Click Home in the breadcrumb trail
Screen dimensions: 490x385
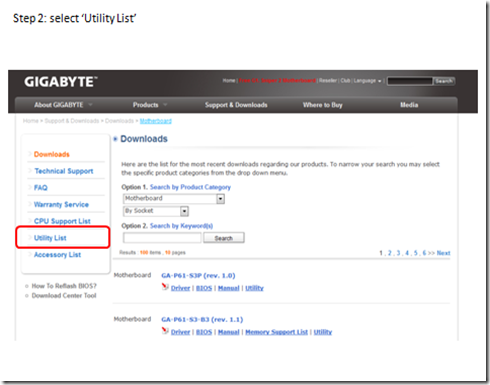pos(31,121)
